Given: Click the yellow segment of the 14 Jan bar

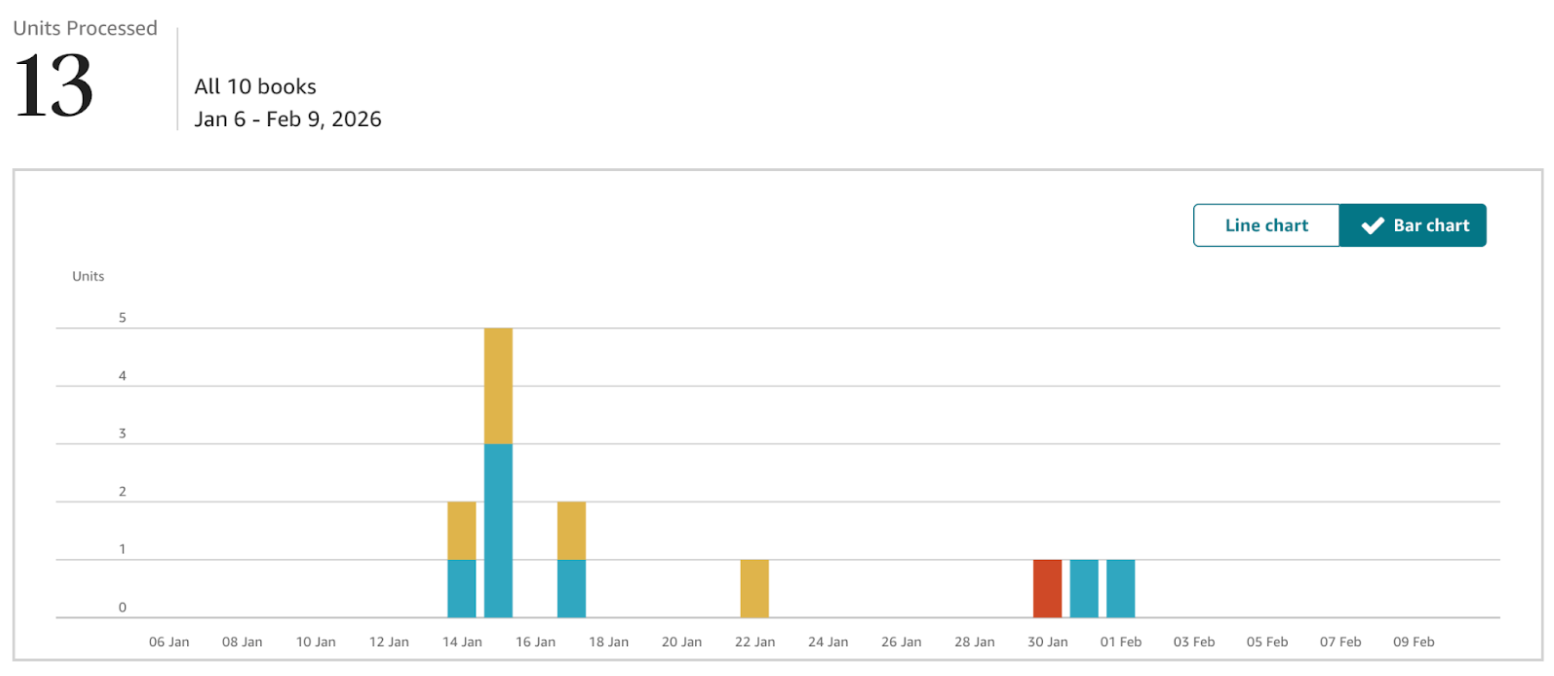Looking at the screenshot, I should pyautogui.click(x=462, y=530).
